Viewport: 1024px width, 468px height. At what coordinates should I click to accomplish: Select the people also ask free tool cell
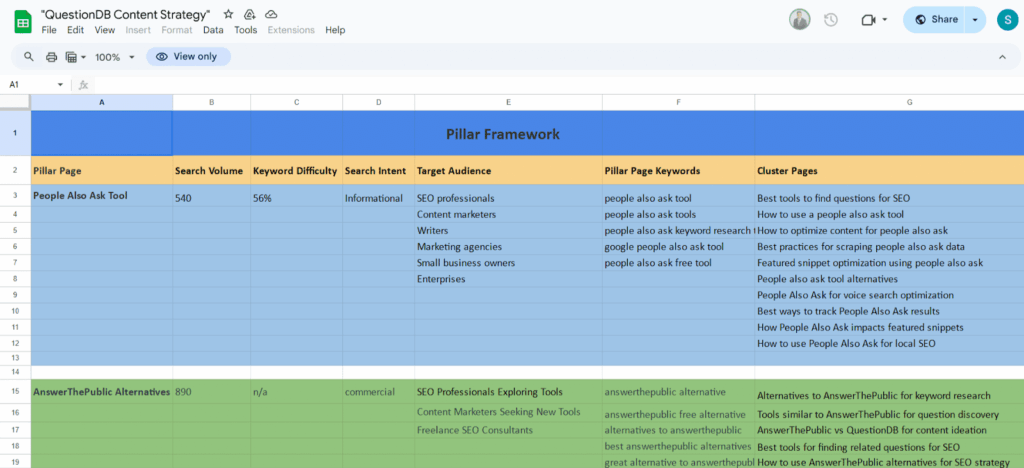pyautogui.click(x=679, y=262)
